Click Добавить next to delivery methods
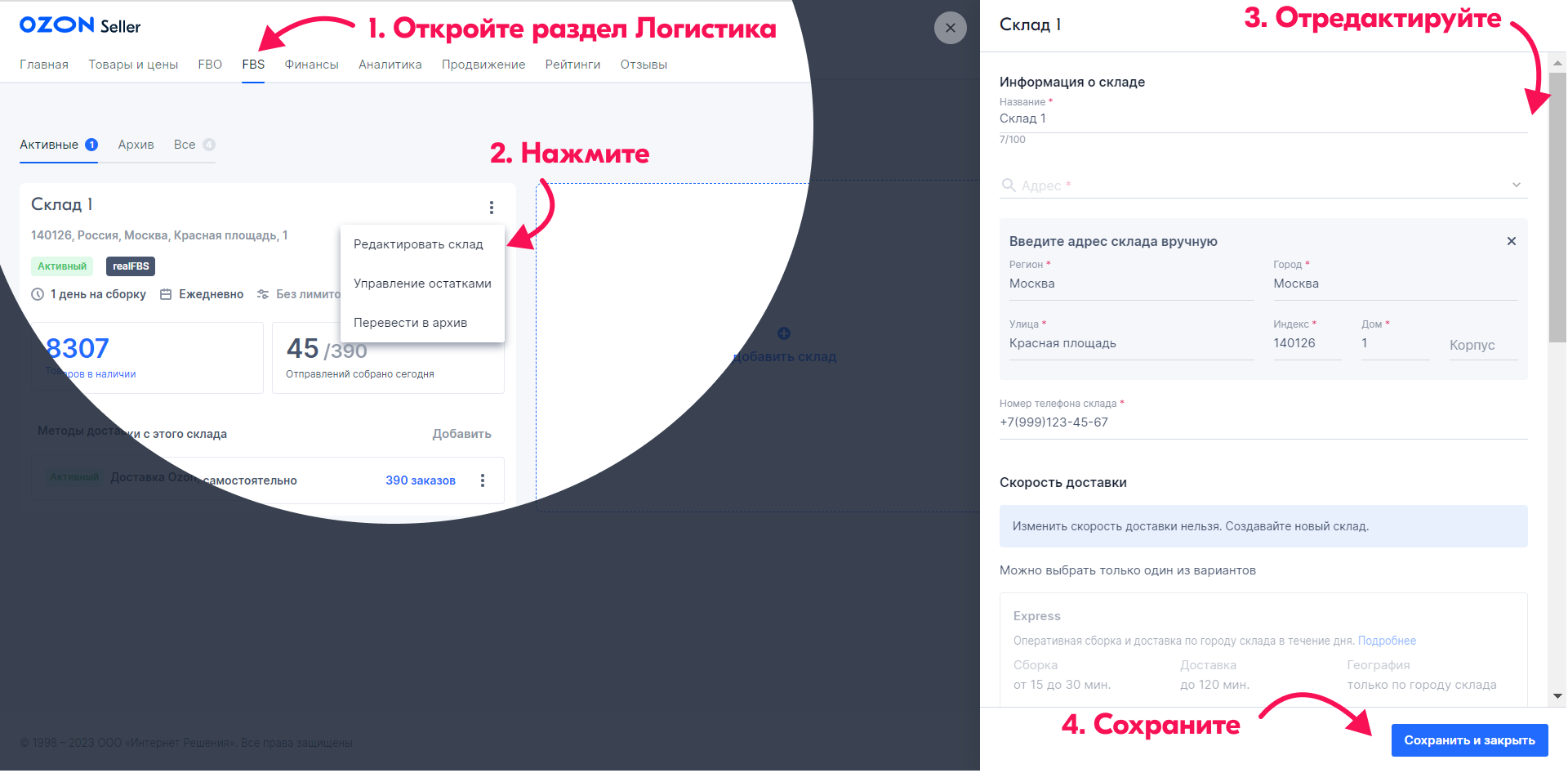Viewport: 1568px width, 773px height. tap(461, 434)
